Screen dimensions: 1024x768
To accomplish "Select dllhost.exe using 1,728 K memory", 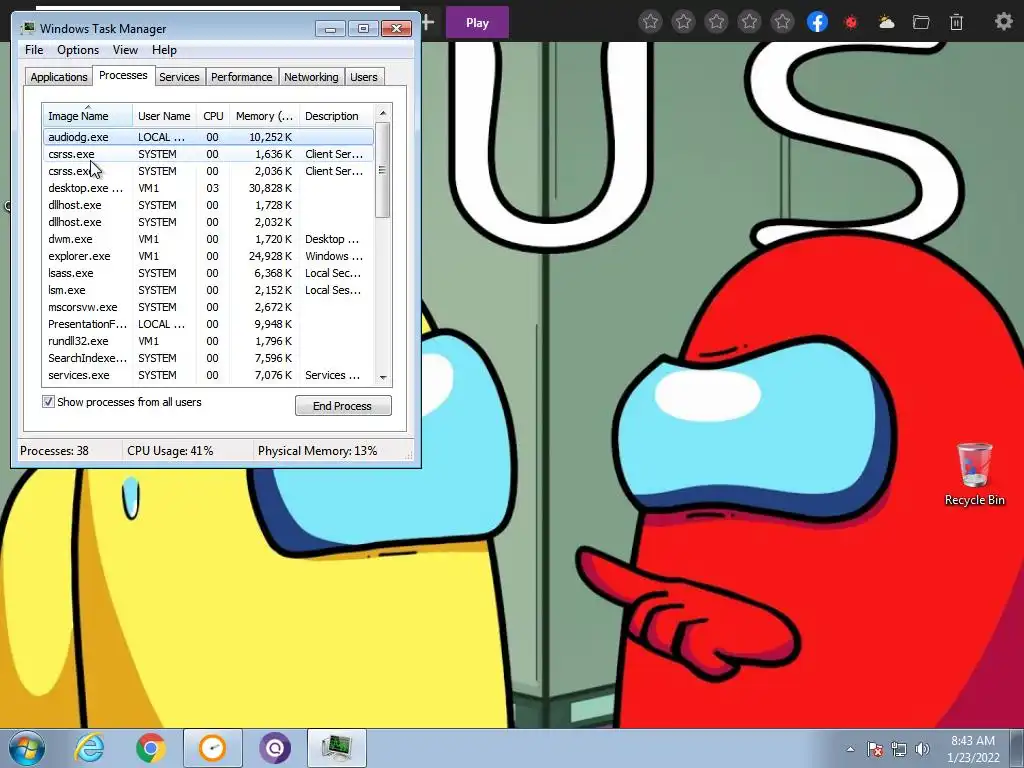I will (x=208, y=205).
